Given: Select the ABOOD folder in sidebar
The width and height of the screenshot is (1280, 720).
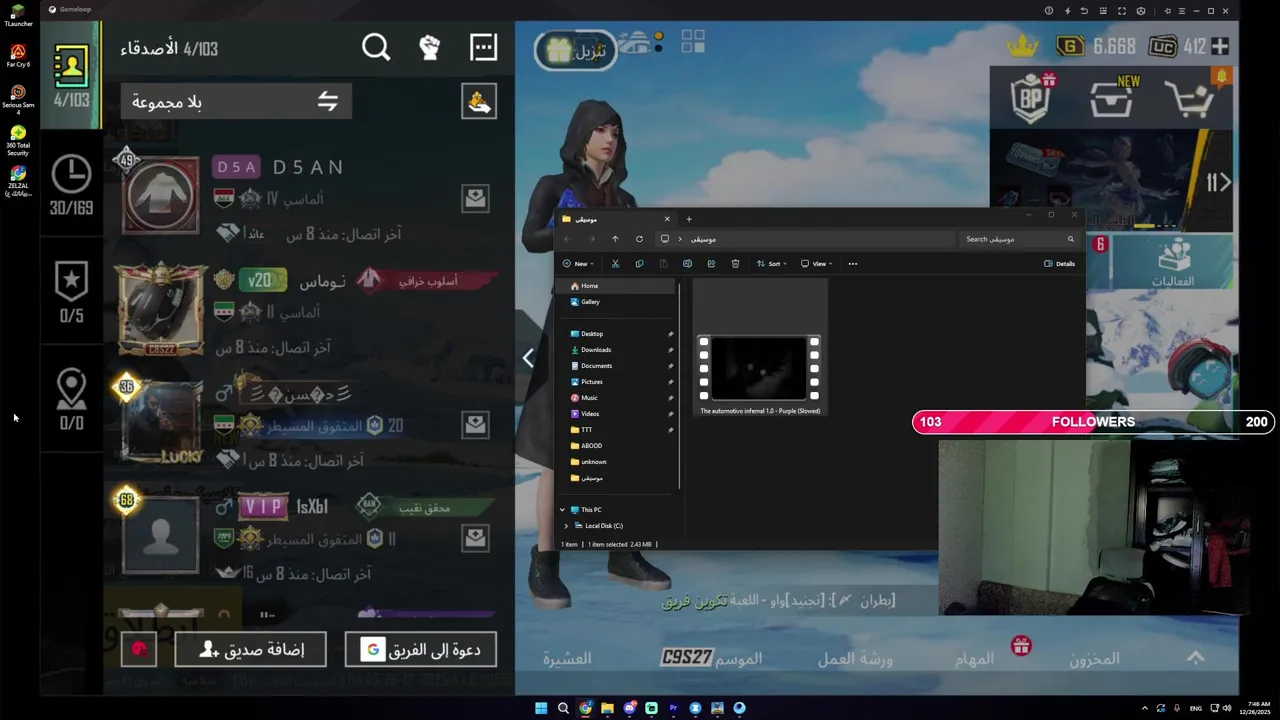Looking at the screenshot, I should coord(617,446).
